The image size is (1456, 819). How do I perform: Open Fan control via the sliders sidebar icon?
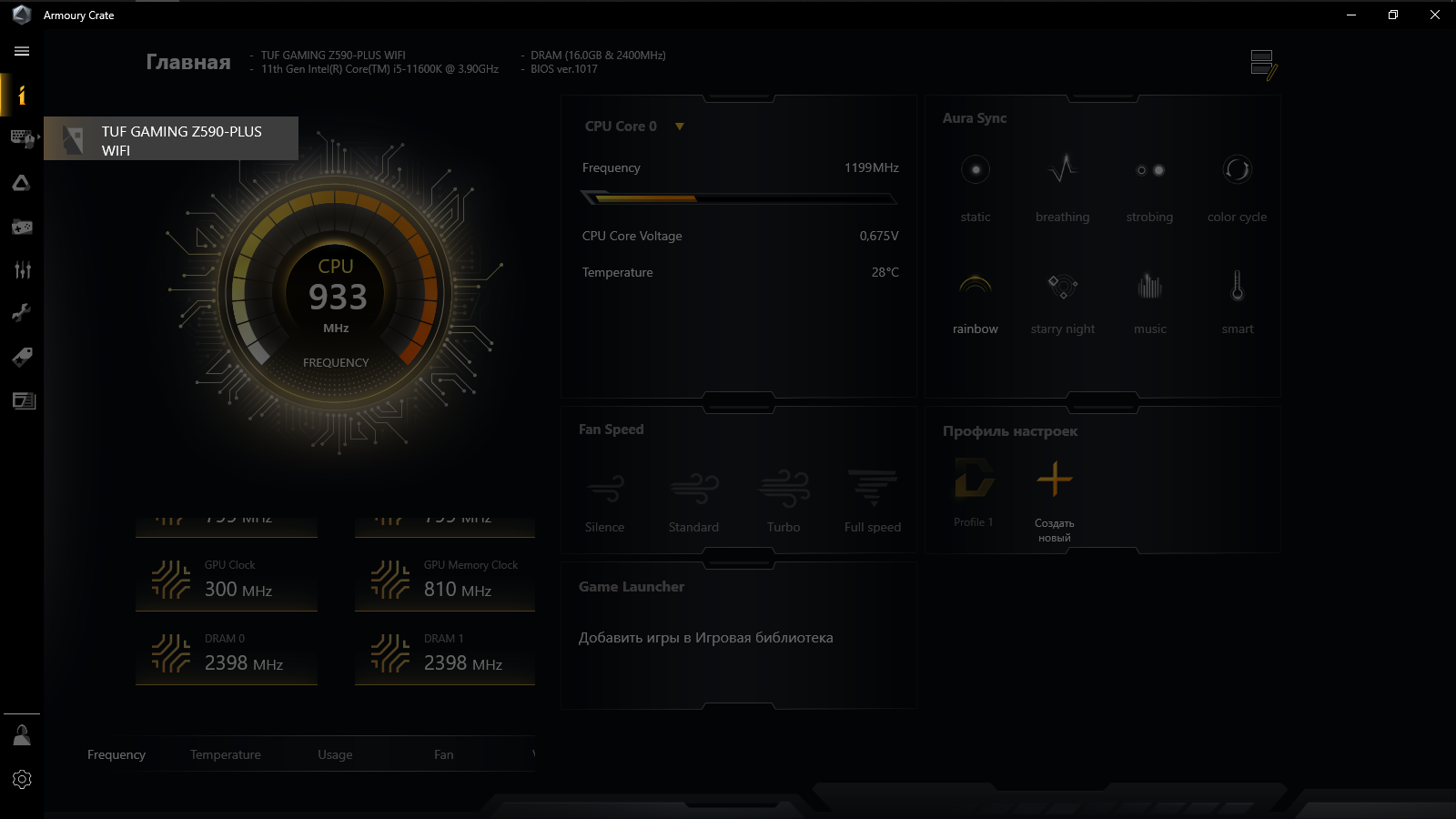click(22, 269)
